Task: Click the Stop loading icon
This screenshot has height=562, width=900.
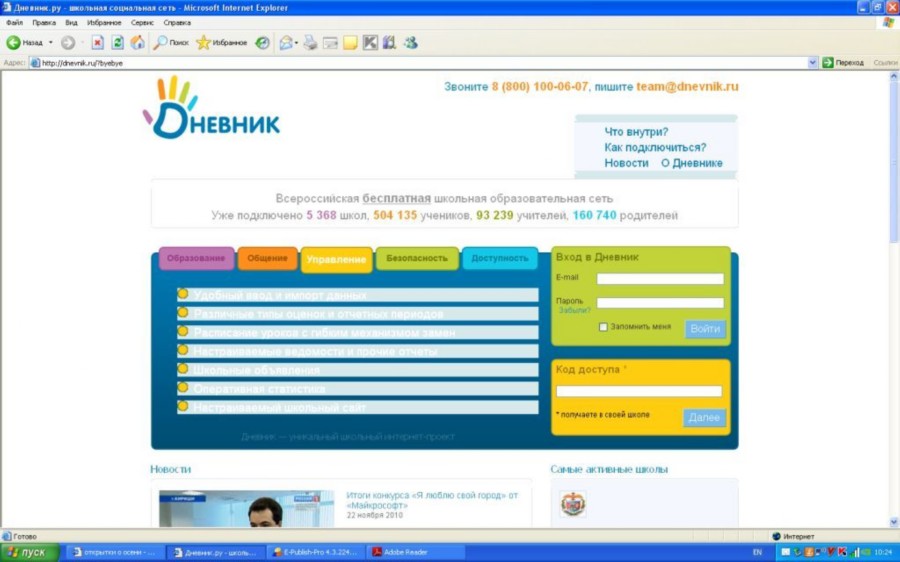Action: [98, 42]
